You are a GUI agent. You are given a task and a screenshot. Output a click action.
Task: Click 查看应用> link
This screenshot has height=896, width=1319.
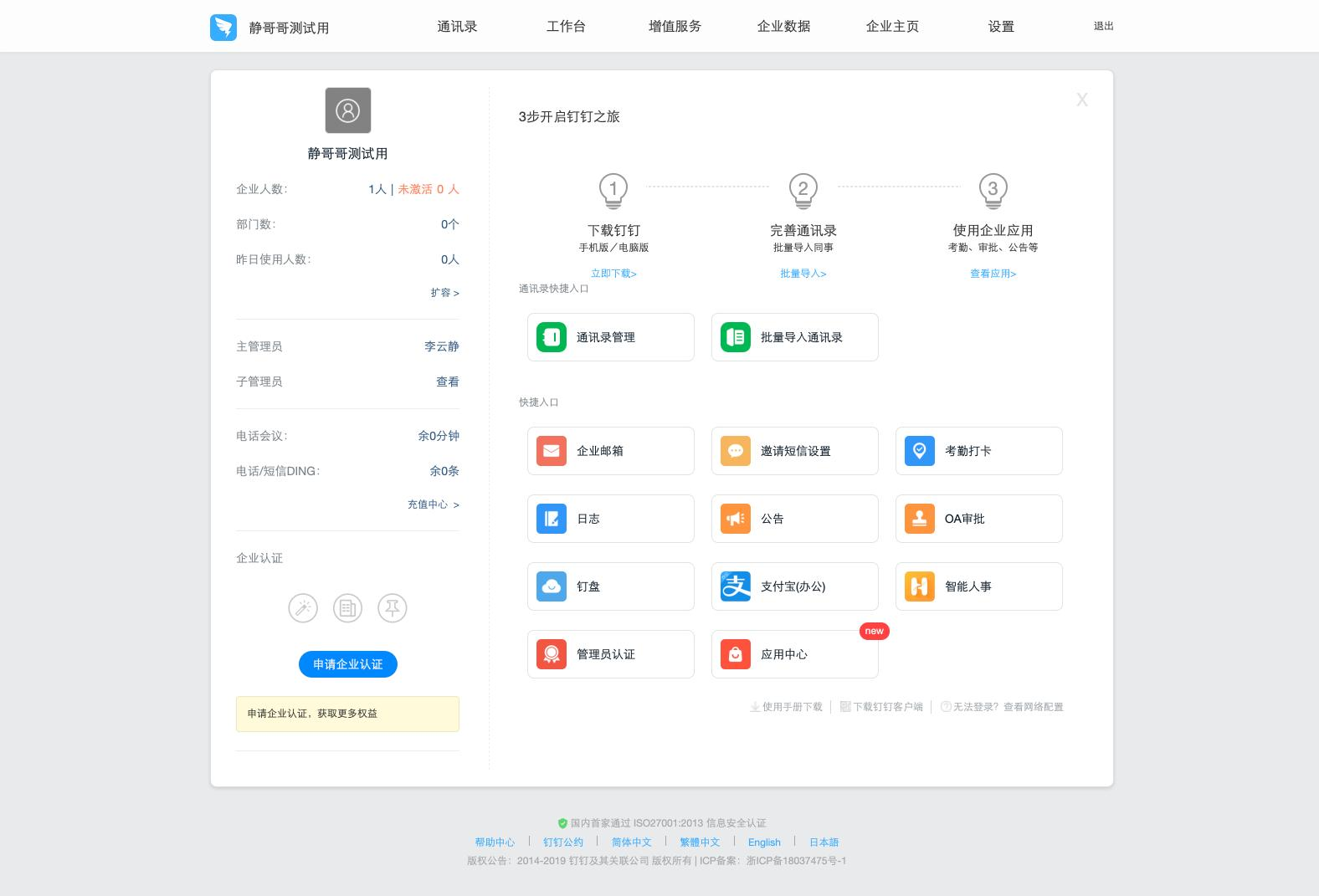[x=993, y=274]
